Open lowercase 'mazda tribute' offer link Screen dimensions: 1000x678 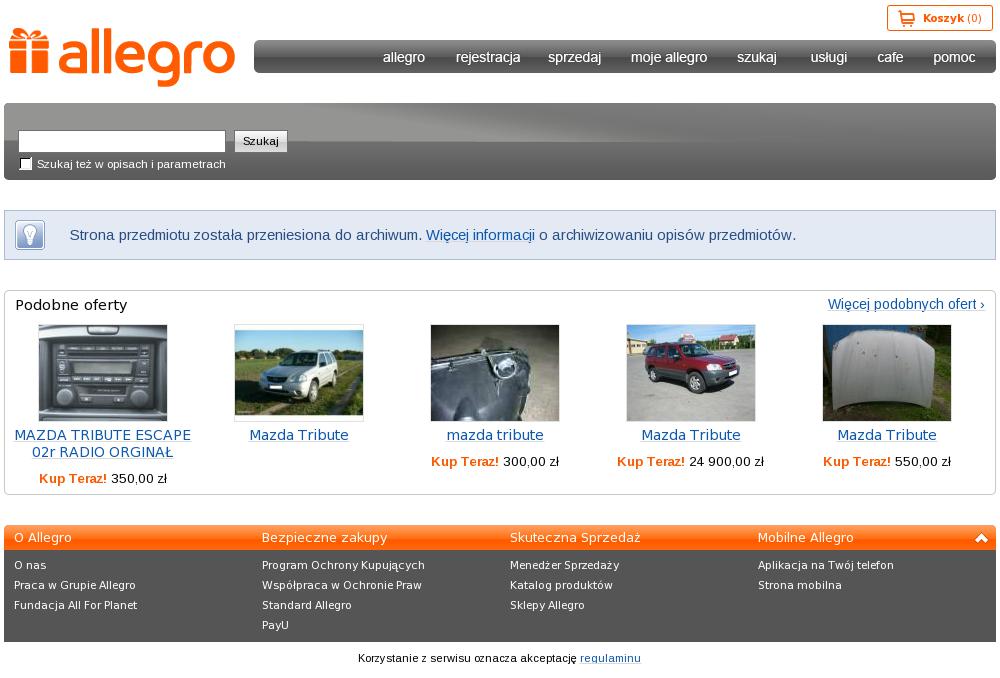[495, 435]
